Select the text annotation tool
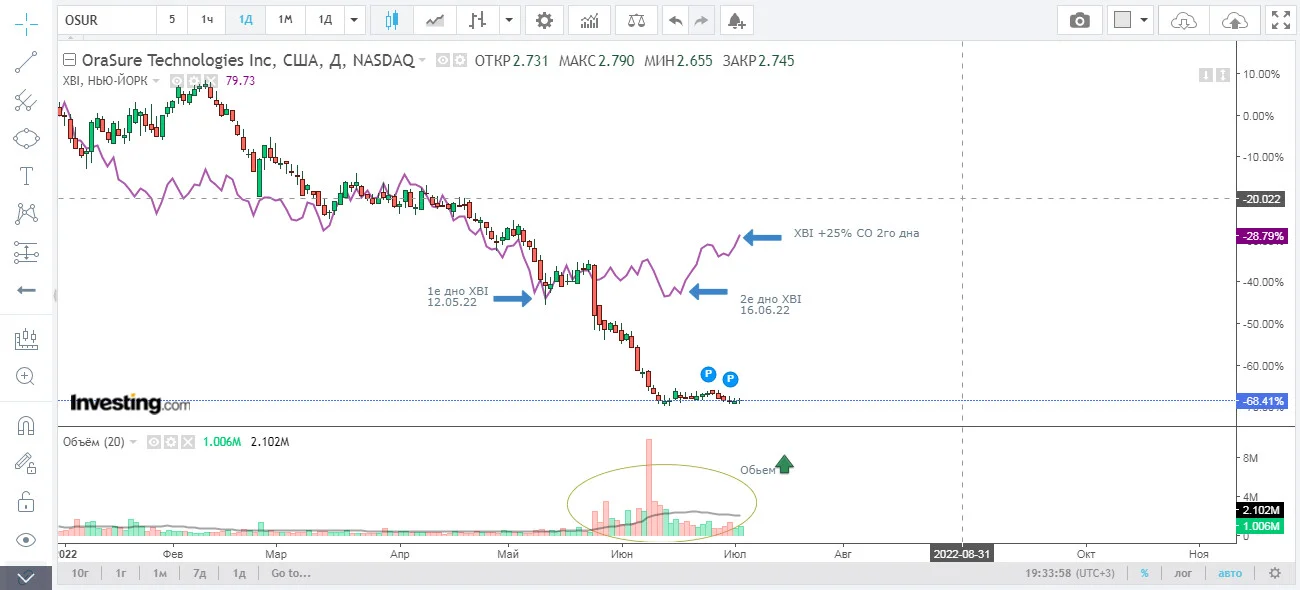 [26, 176]
